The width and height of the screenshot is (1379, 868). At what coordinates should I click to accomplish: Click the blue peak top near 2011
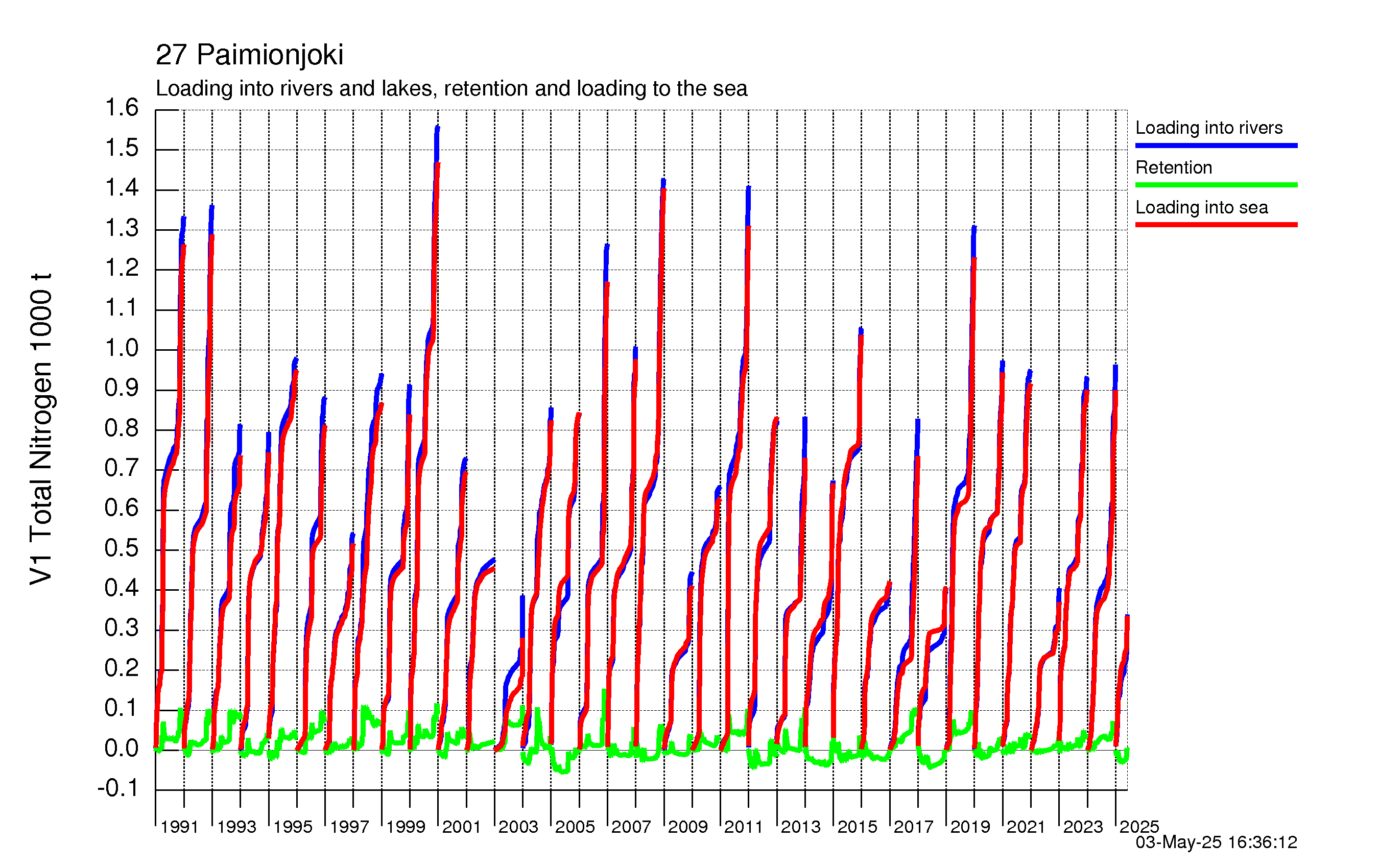[748, 188]
